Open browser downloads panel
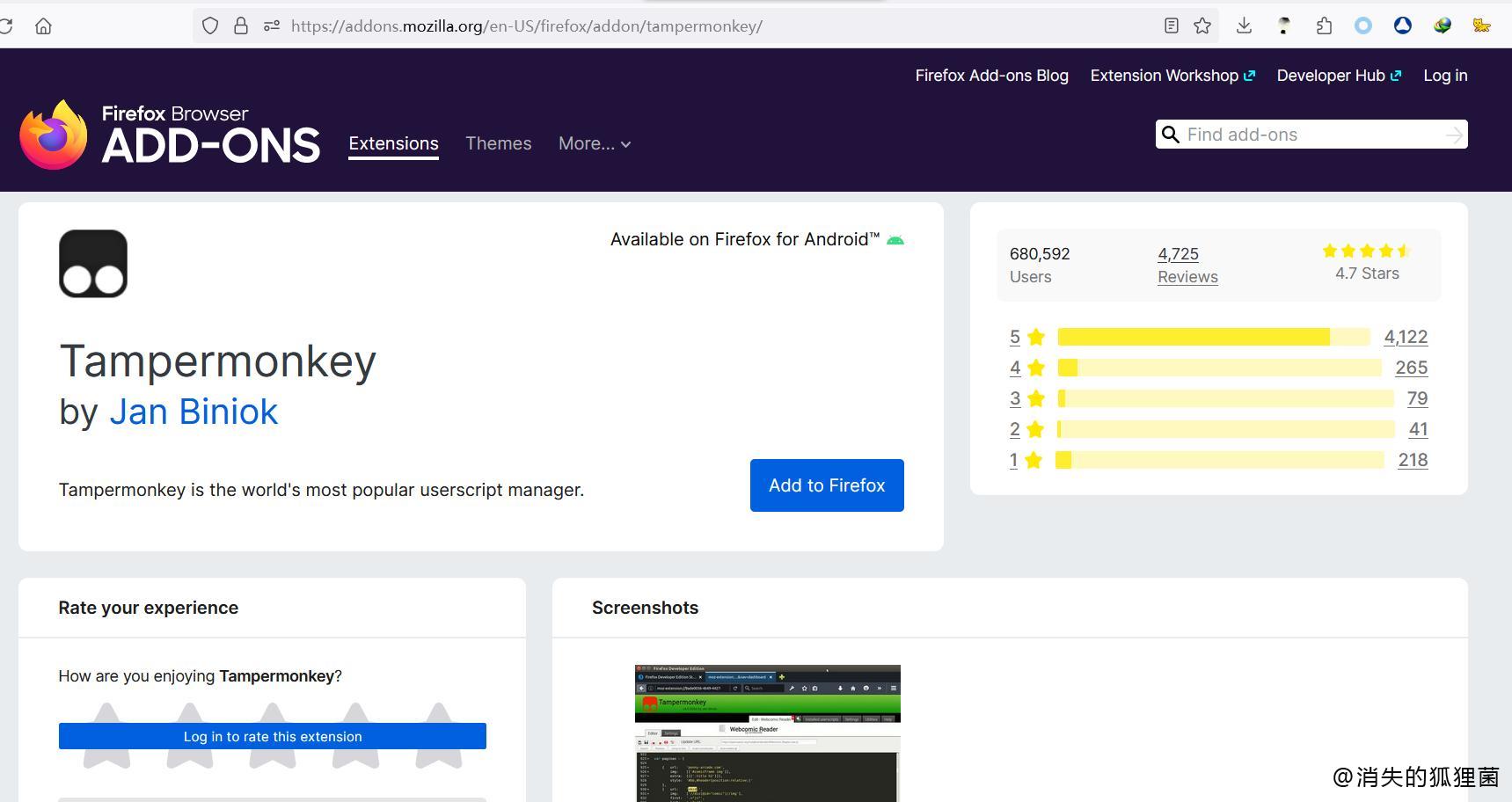The width and height of the screenshot is (1512, 802). click(1244, 26)
